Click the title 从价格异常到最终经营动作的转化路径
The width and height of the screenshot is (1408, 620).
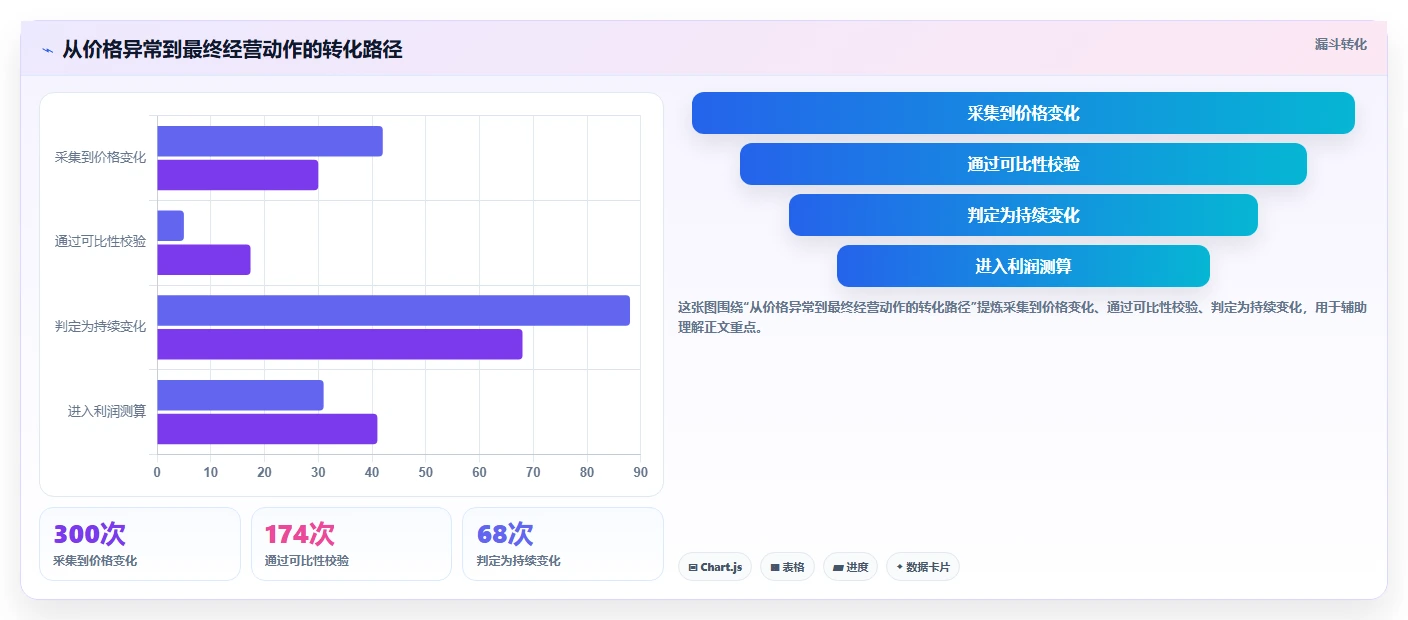point(232,49)
